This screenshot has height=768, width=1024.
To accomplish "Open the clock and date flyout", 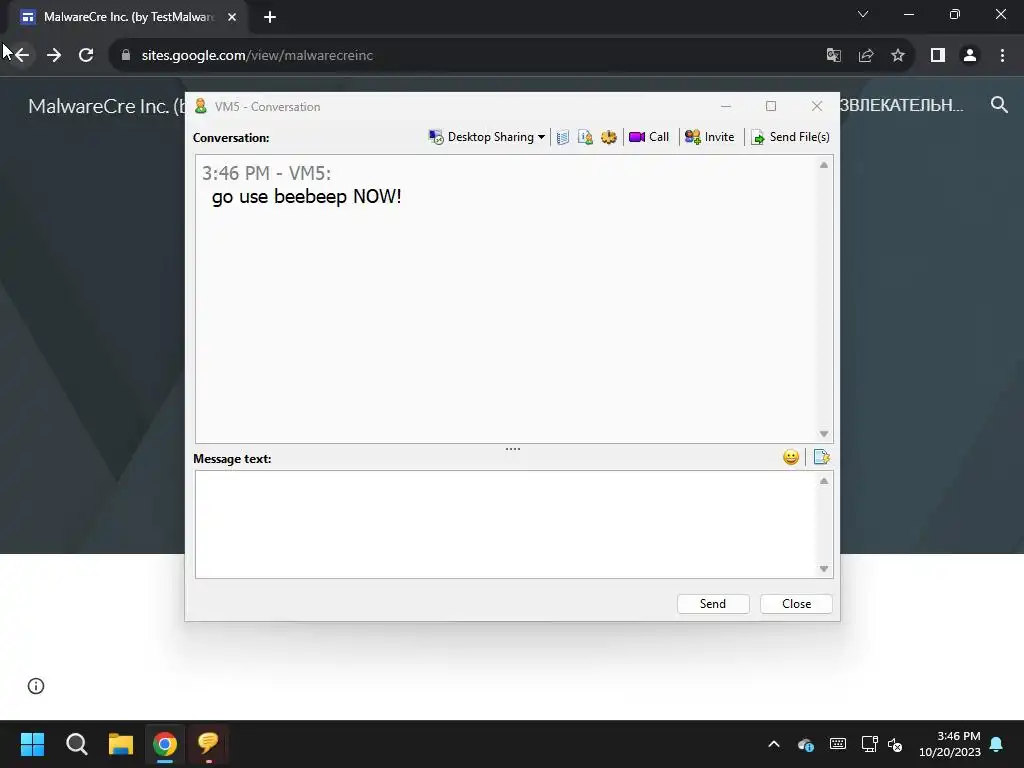I will [950, 744].
